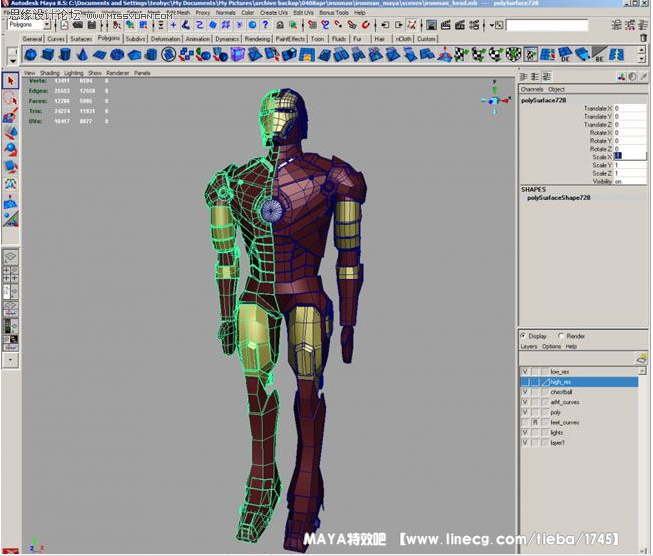Click the shelf icon labeled BE
The height and width of the screenshot is (556, 653).
pyautogui.click(x=600, y=55)
